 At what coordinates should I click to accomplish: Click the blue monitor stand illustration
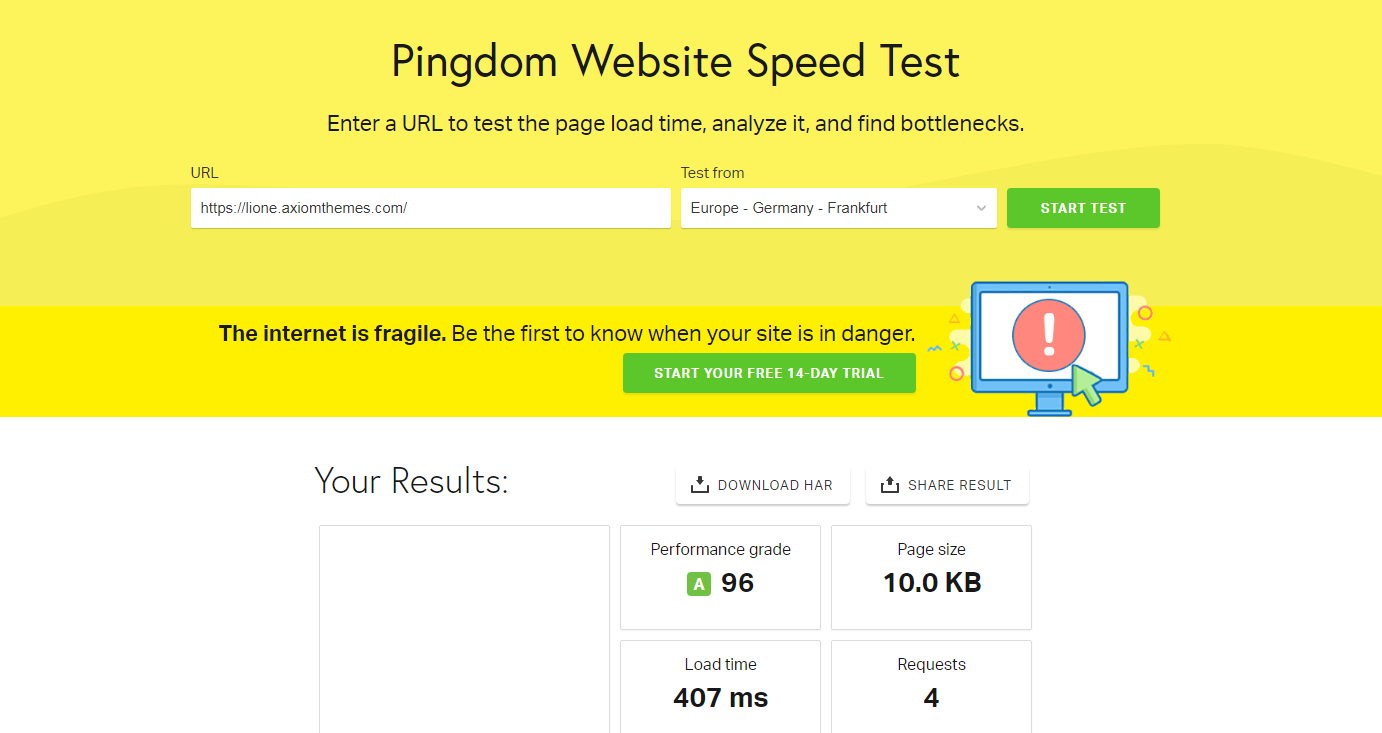[x=1049, y=404]
